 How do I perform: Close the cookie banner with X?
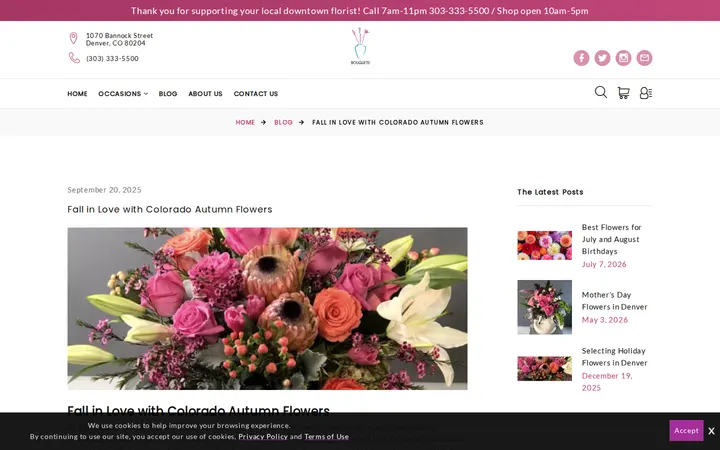[x=711, y=431]
